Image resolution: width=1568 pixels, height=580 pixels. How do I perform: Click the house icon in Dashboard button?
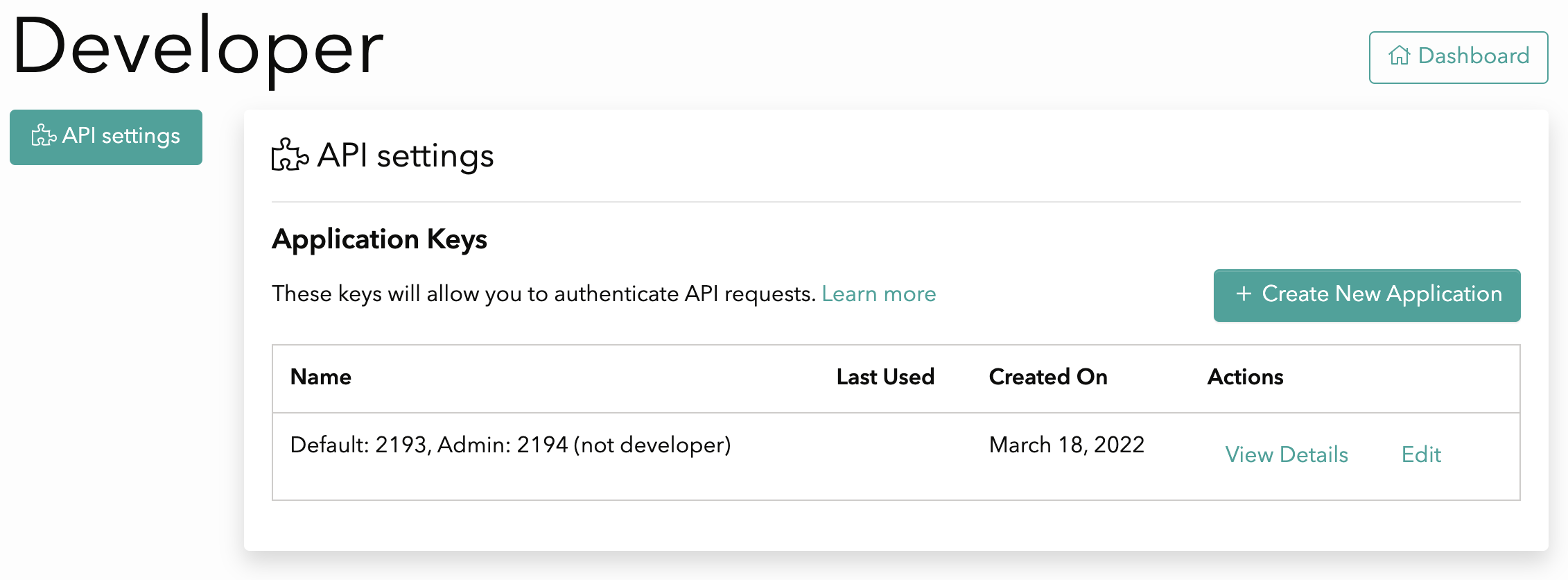[1400, 56]
